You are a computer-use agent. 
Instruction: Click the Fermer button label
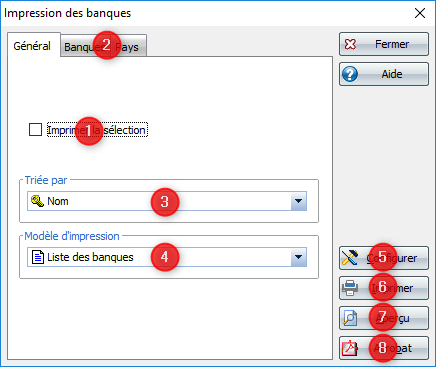click(x=392, y=44)
